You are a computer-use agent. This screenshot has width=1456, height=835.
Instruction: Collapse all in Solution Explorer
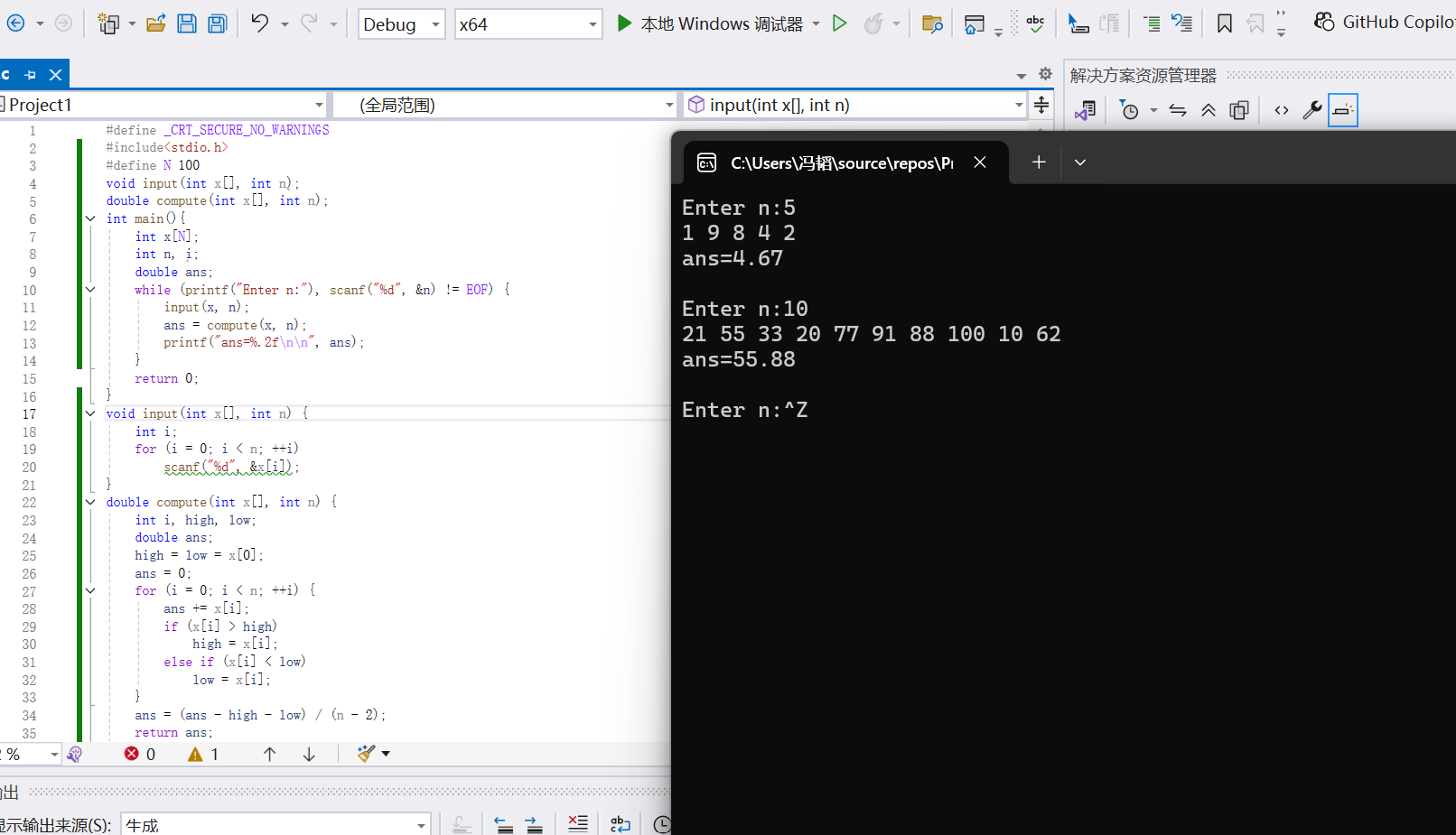(1209, 110)
